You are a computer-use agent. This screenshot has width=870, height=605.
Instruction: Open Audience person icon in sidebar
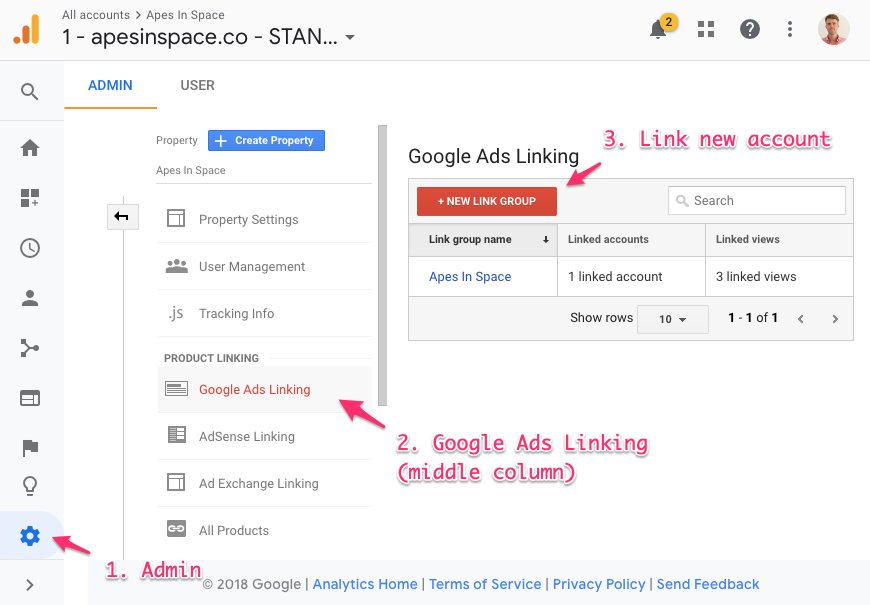point(30,298)
